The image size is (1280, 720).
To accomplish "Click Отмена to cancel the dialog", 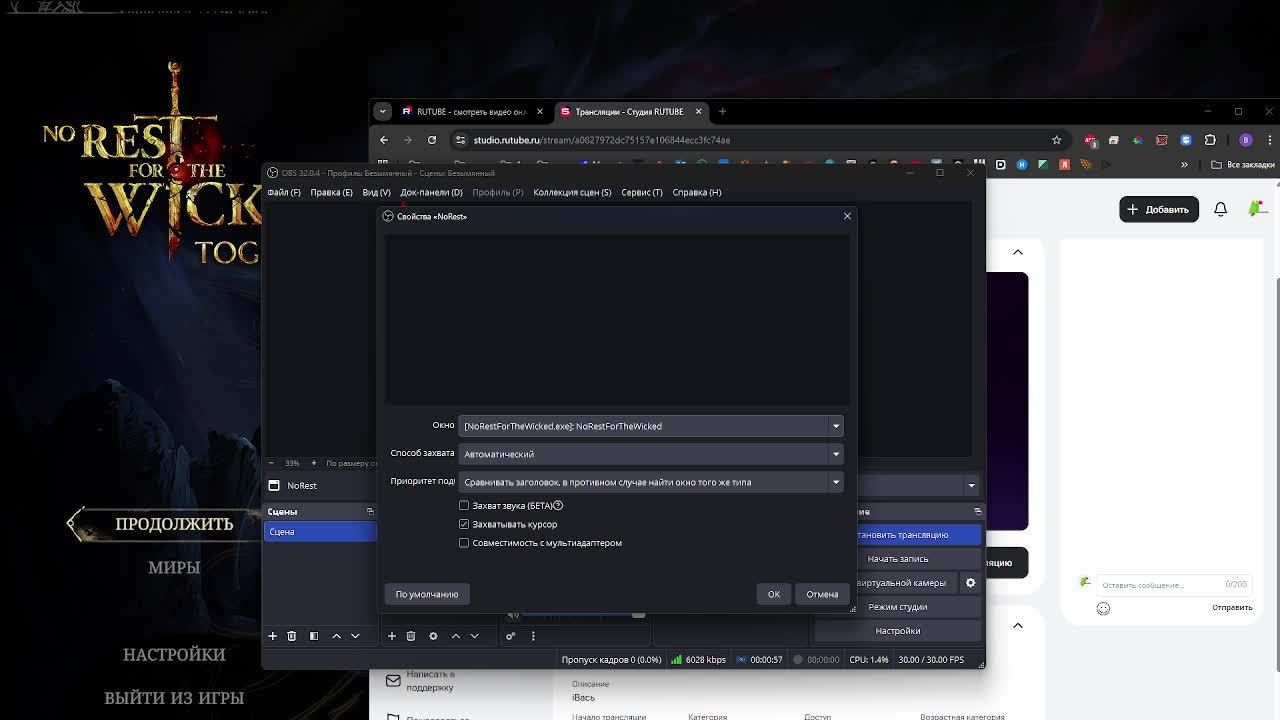I will 822,594.
